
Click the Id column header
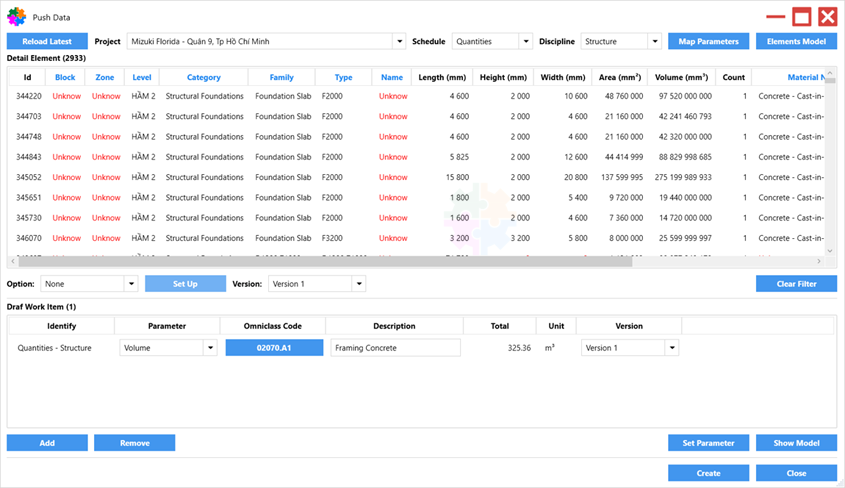(x=27, y=77)
